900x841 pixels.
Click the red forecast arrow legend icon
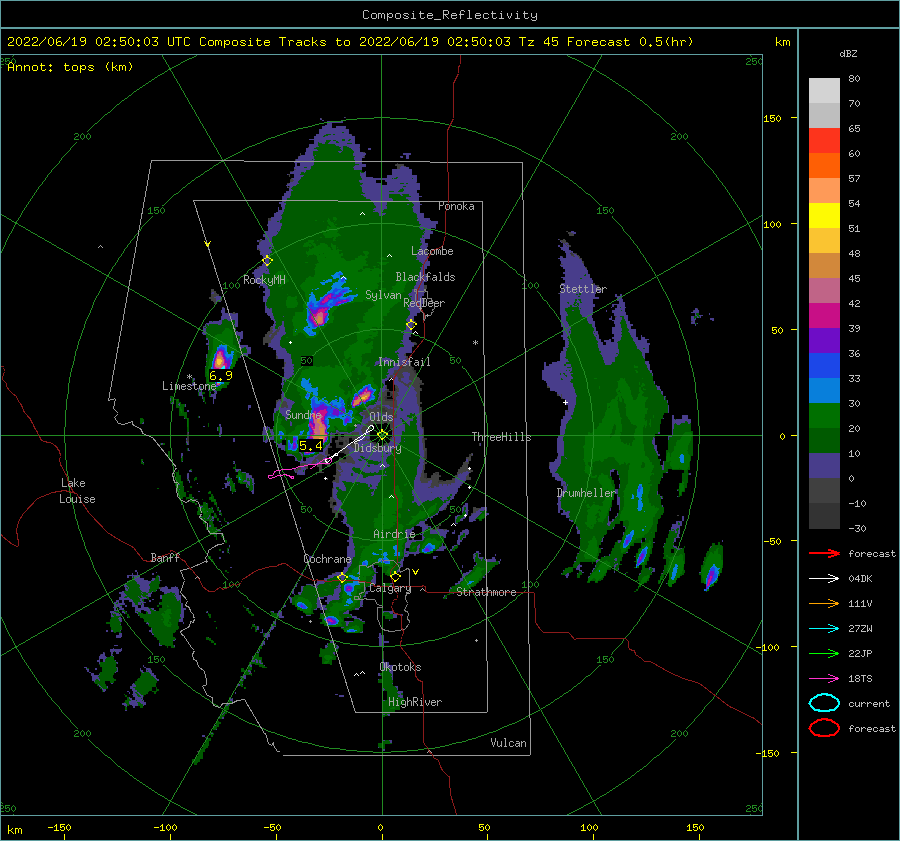(x=824, y=553)
